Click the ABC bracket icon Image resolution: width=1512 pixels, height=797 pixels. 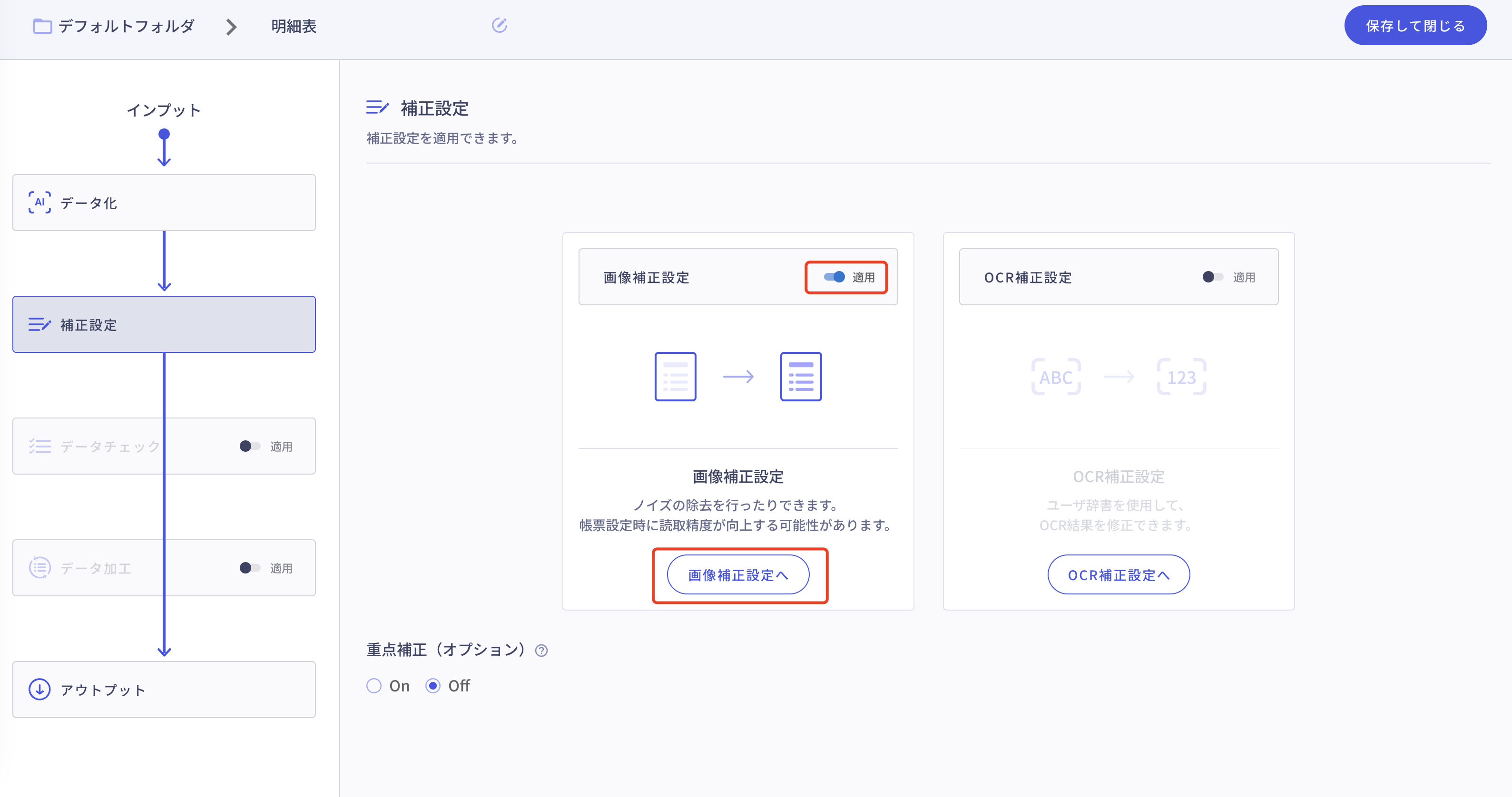[x=1056, y=377]
